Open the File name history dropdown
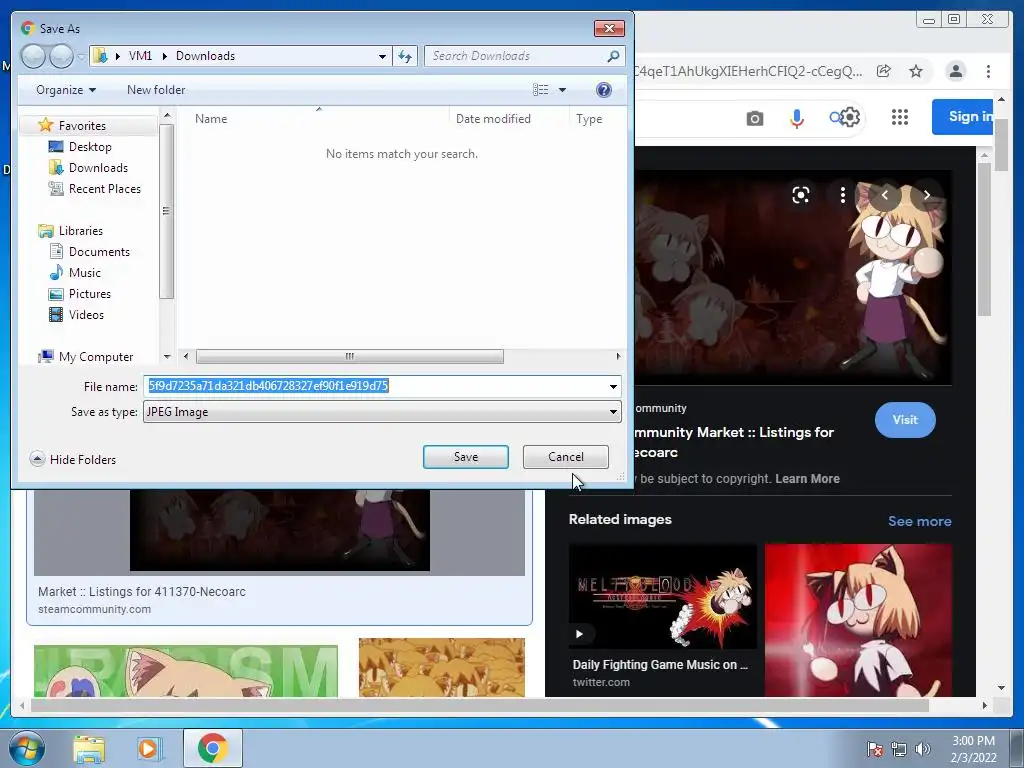The height and width of the screenshot is (768, 1024). [x=613, y=387]
